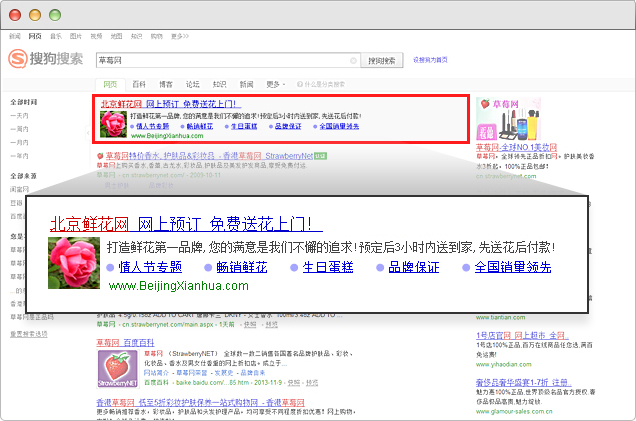Click the rose thumbnail in enlarged ad
636x421 pixels.
point(73,265)
